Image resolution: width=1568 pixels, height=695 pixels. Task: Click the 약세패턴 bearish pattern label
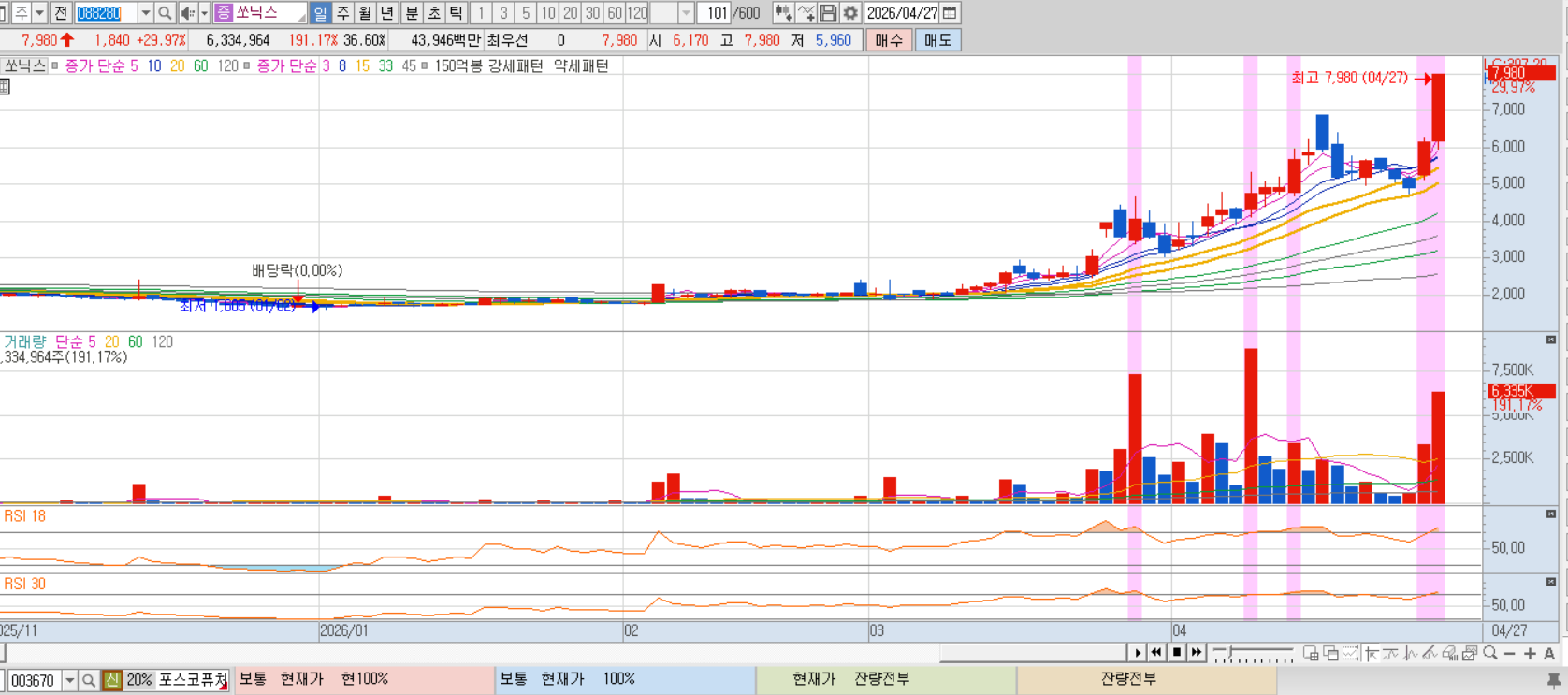point(581,65)
